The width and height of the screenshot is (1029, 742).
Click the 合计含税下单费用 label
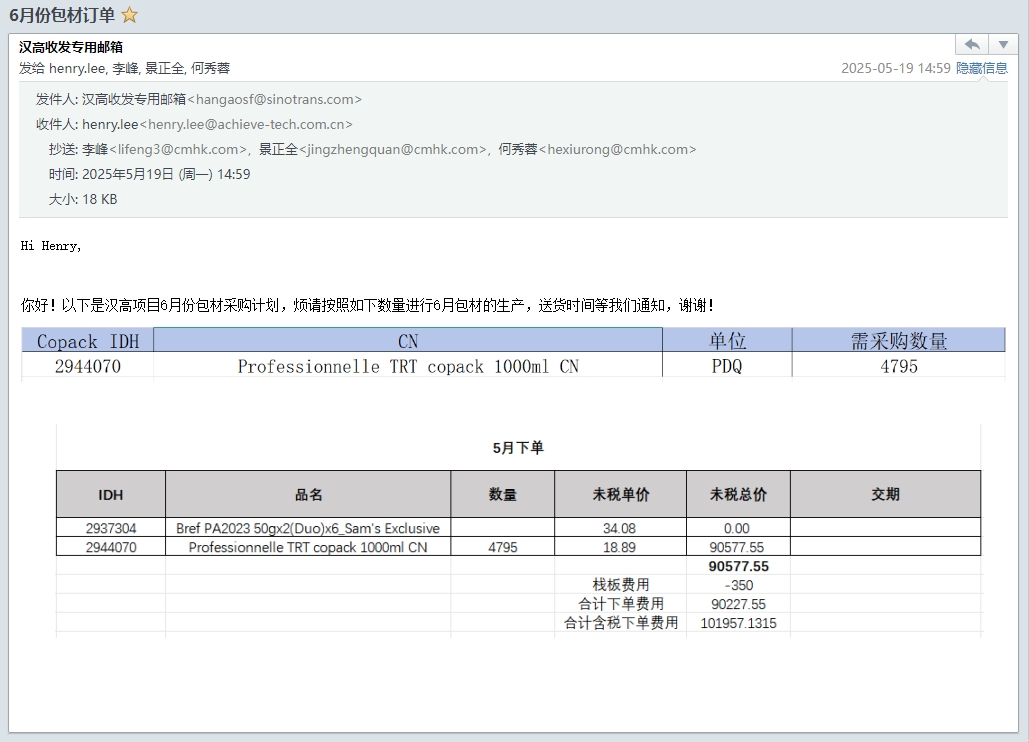621,623
